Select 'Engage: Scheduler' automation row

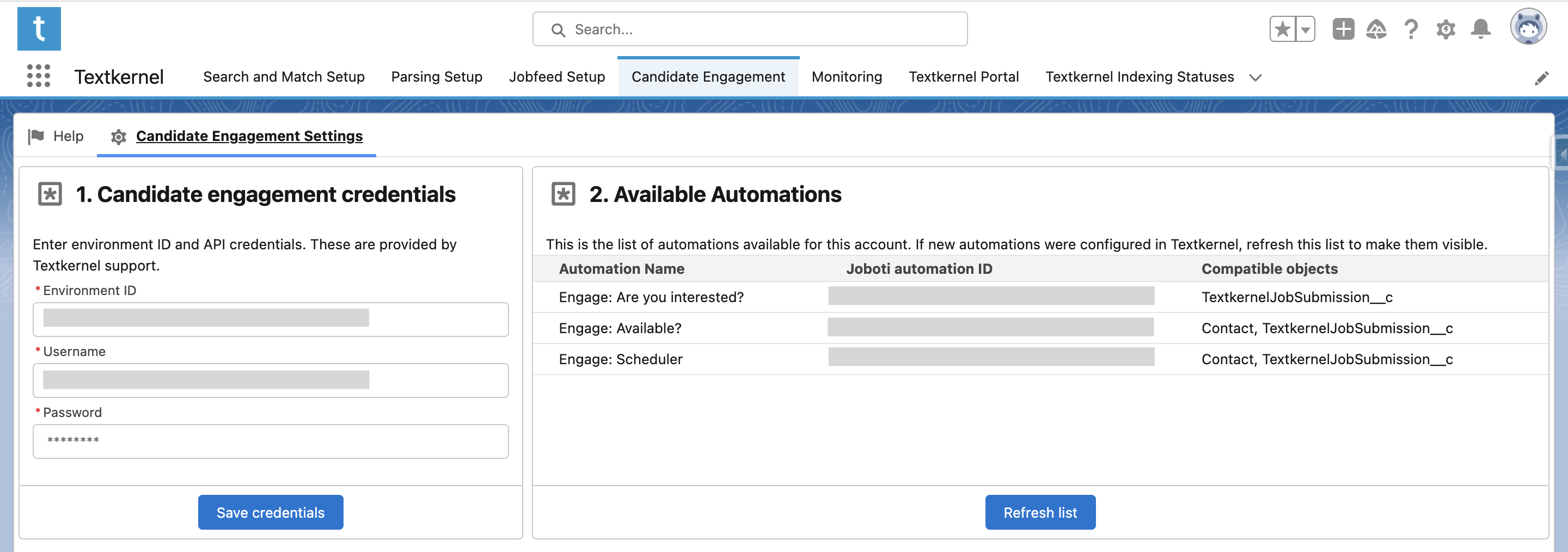(x=1040, y=359)
